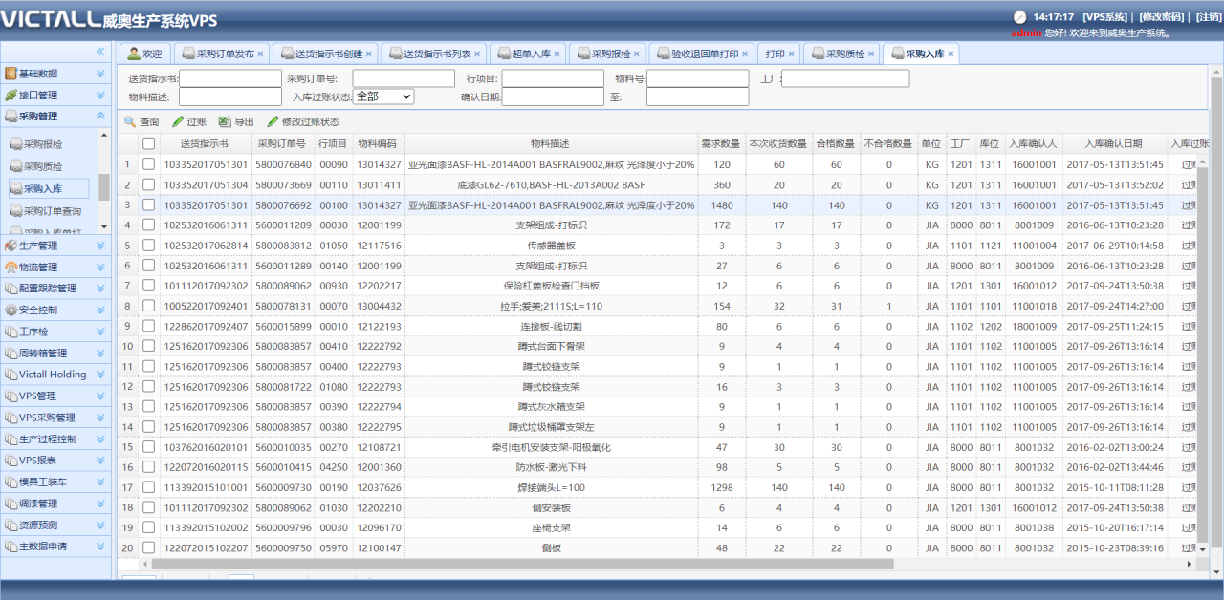The width and height of the screenshot is (1224, 601).
Task: Switch to the 欢迎 tab
Action: 144,54
